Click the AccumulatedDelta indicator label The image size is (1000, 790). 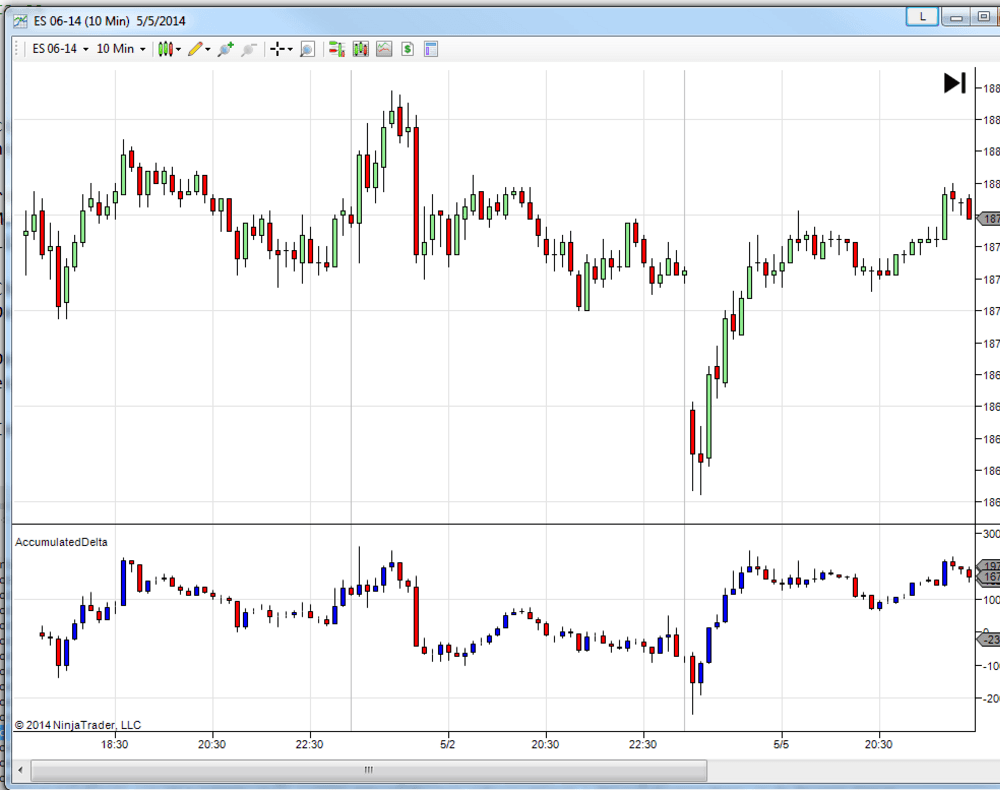coord(61,542)
